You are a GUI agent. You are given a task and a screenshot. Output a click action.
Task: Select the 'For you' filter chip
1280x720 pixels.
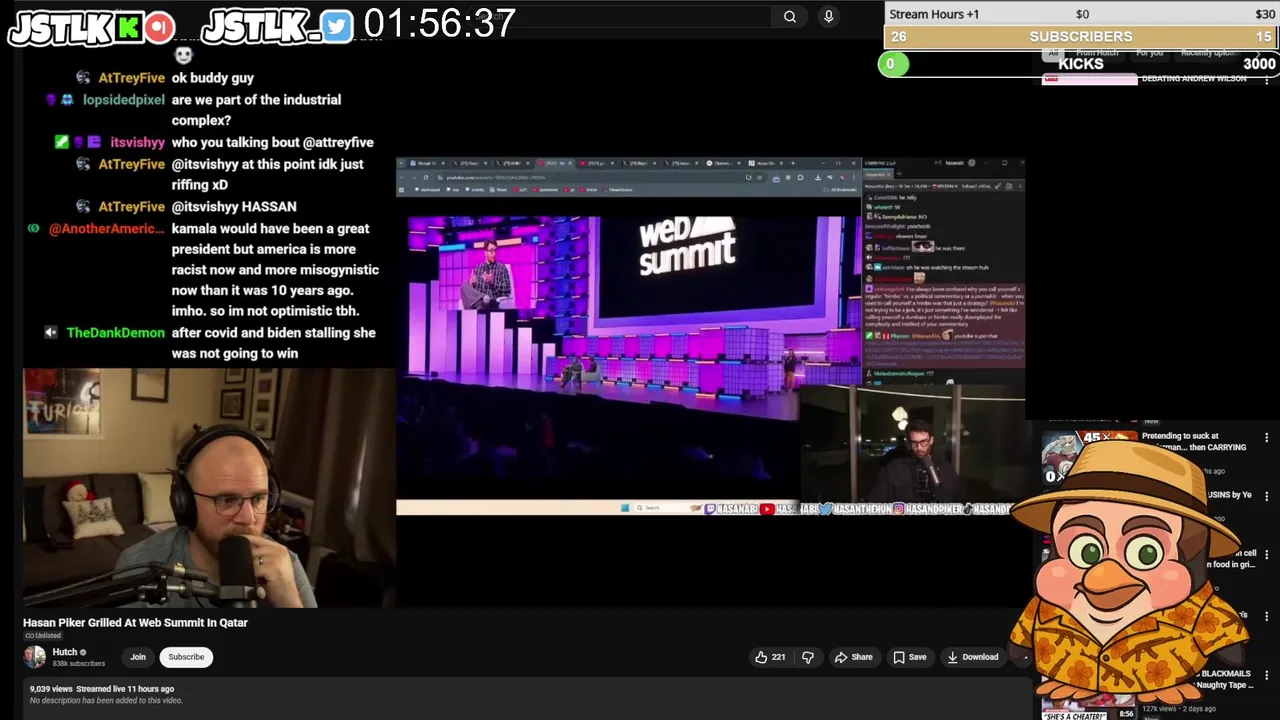pyautogui.click(x=1149, y=52)
